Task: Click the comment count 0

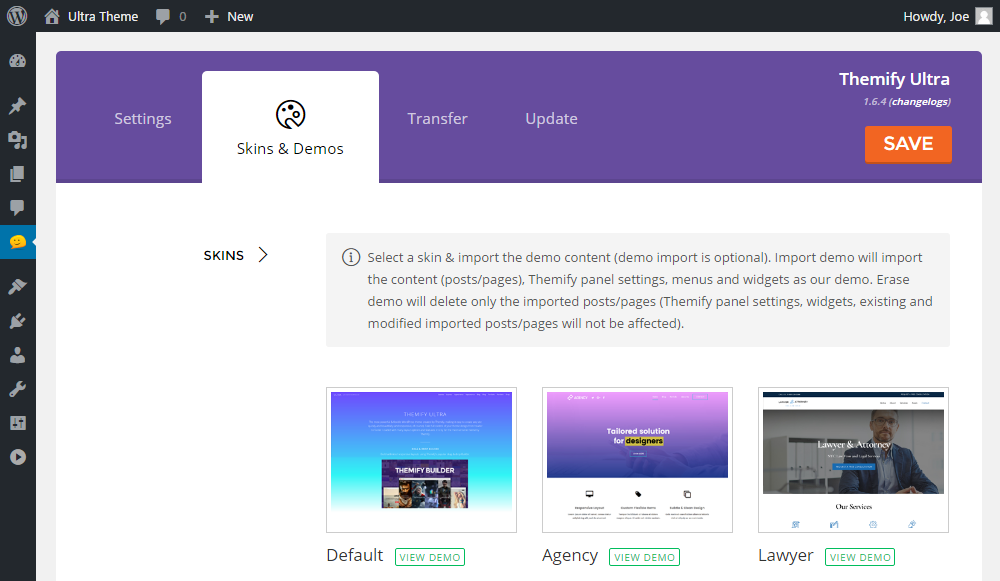Action: [x=183, y=17]
